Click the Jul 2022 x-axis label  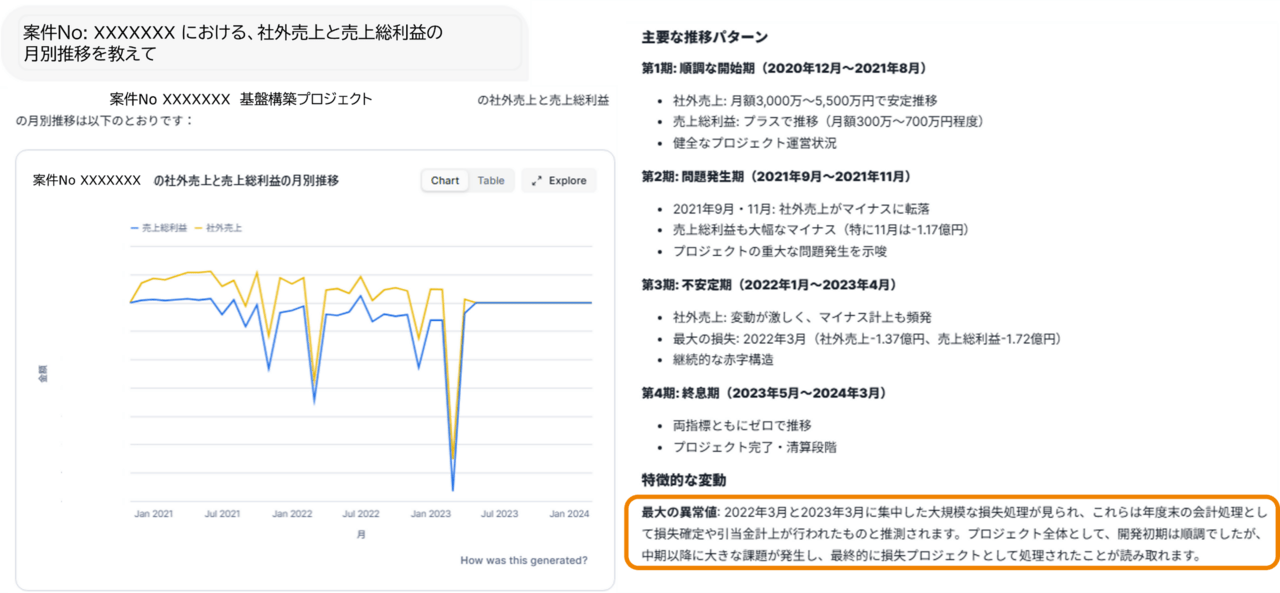pyautogui.click(x=361, y=514)
